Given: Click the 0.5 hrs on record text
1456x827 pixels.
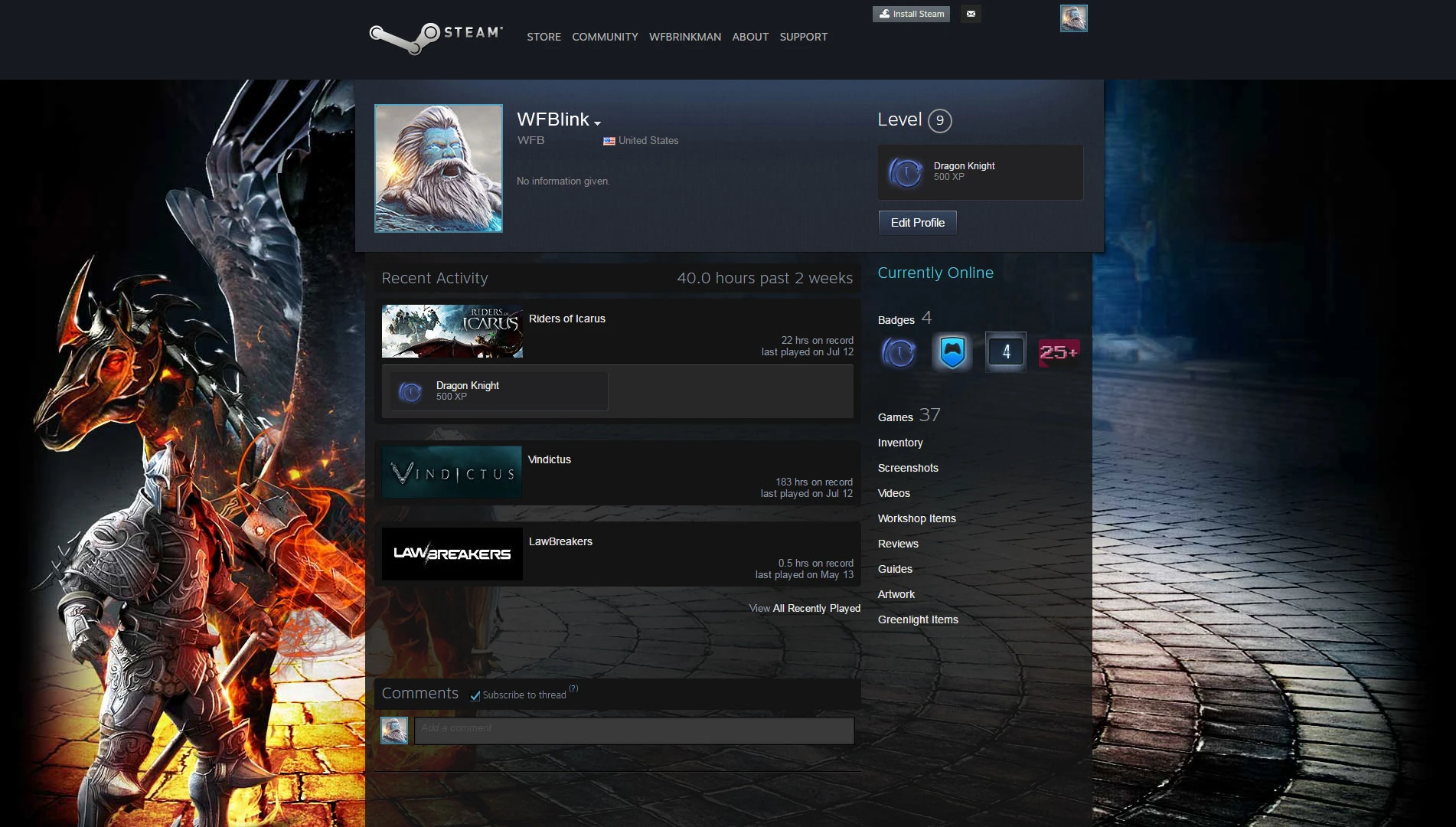Looking at the screenshot, I should pyautogui.click(x=816, y=563).
